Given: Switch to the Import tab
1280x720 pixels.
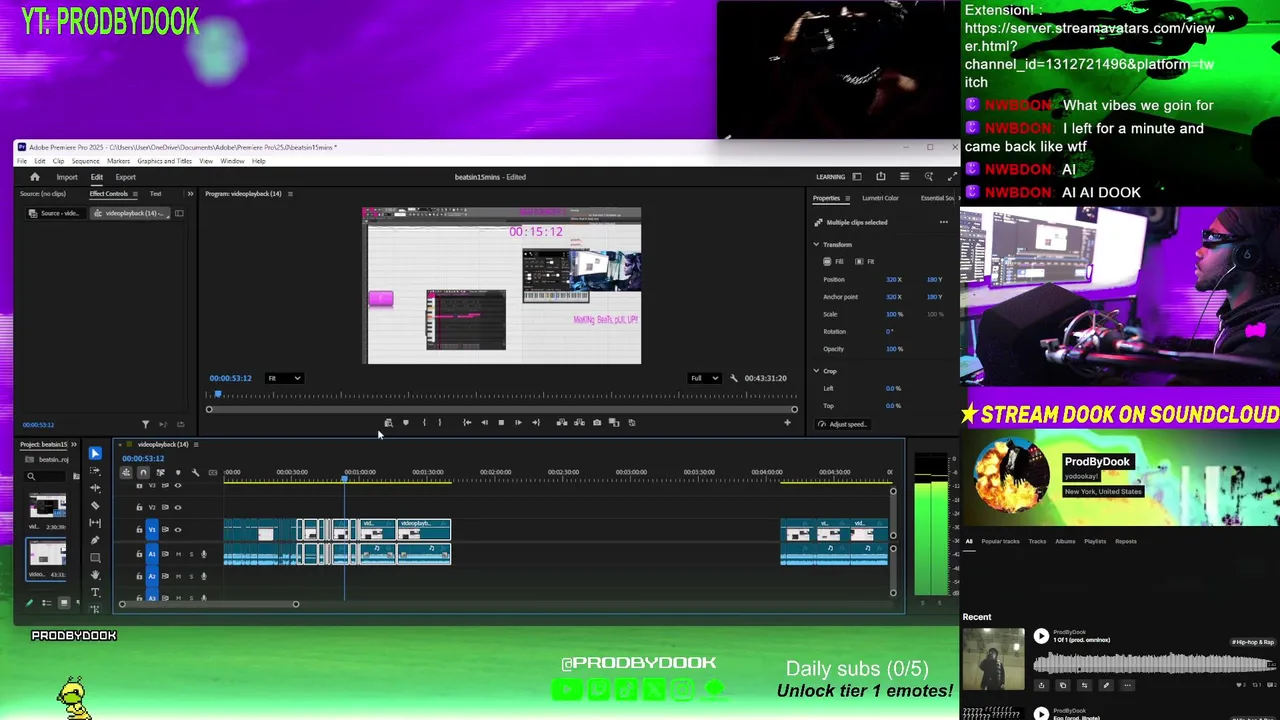Looking at the screenshot, I should pos(67,177).
